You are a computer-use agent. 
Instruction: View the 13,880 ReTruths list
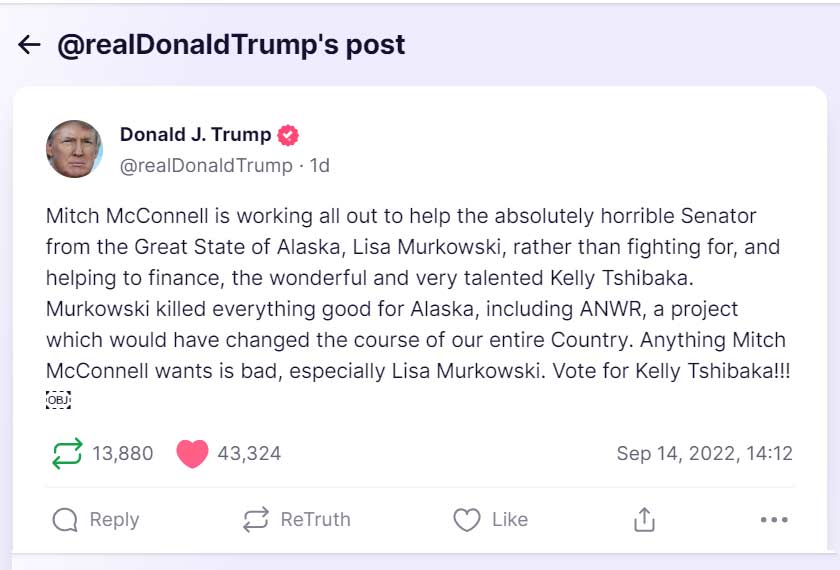tap(123, 453)
